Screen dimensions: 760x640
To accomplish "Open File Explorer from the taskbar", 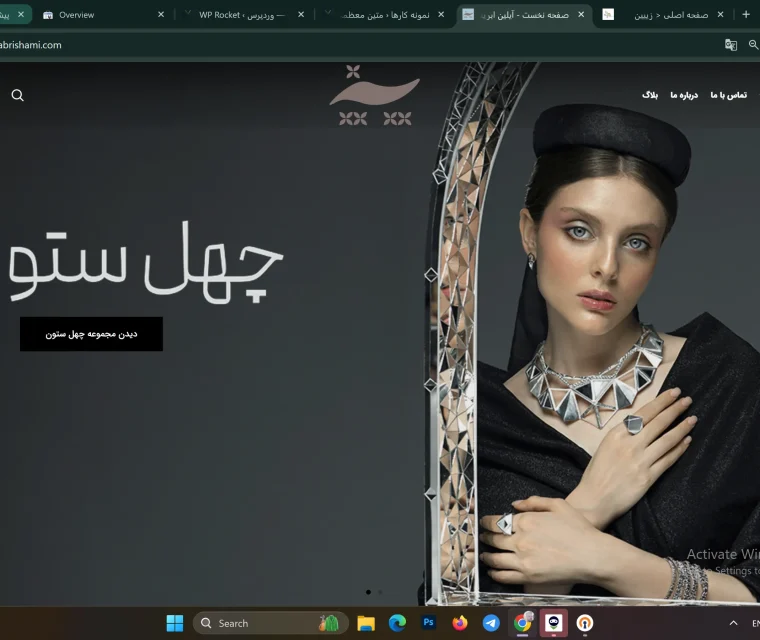I will [x=366, y=623].
